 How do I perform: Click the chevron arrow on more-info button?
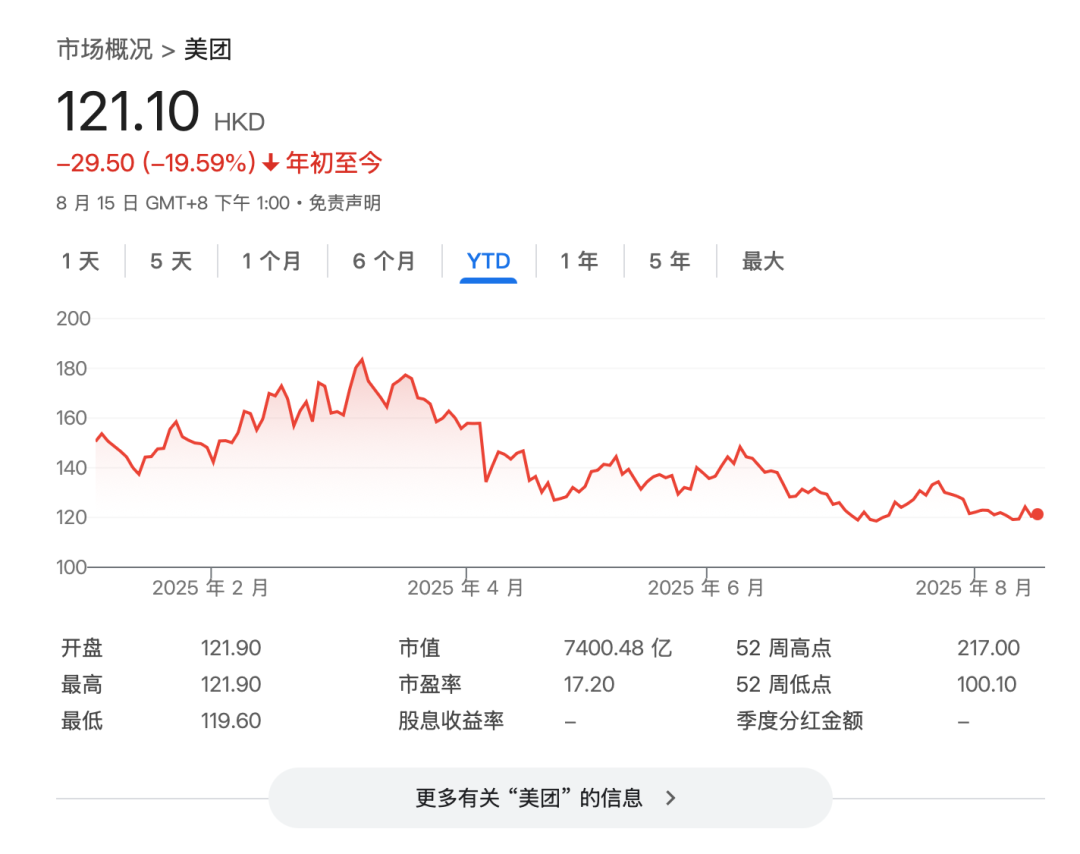[x=671, y=798]
